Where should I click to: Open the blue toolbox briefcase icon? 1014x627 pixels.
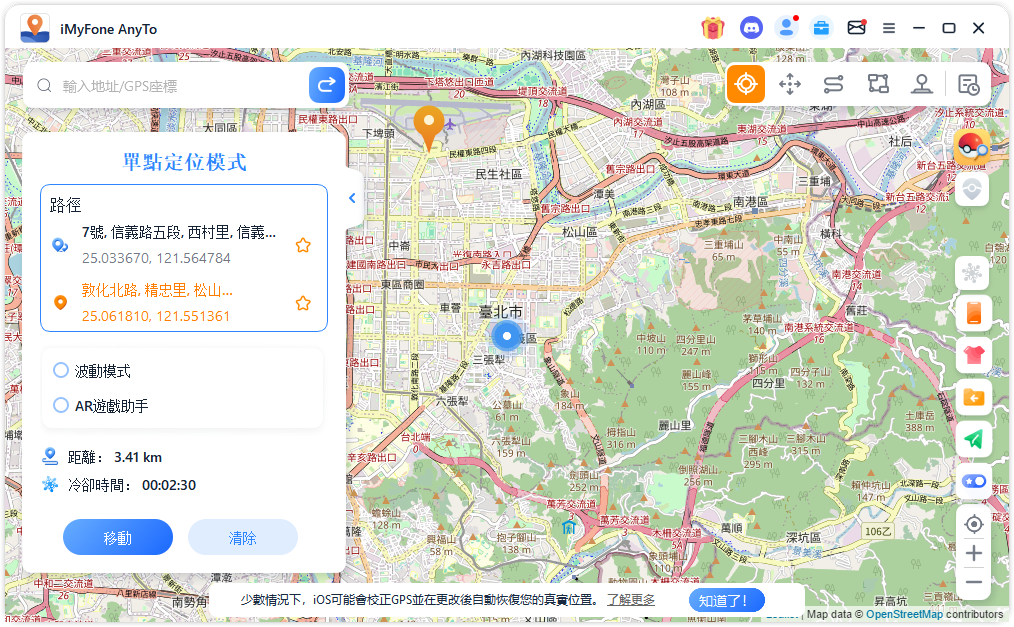(821, 28)
